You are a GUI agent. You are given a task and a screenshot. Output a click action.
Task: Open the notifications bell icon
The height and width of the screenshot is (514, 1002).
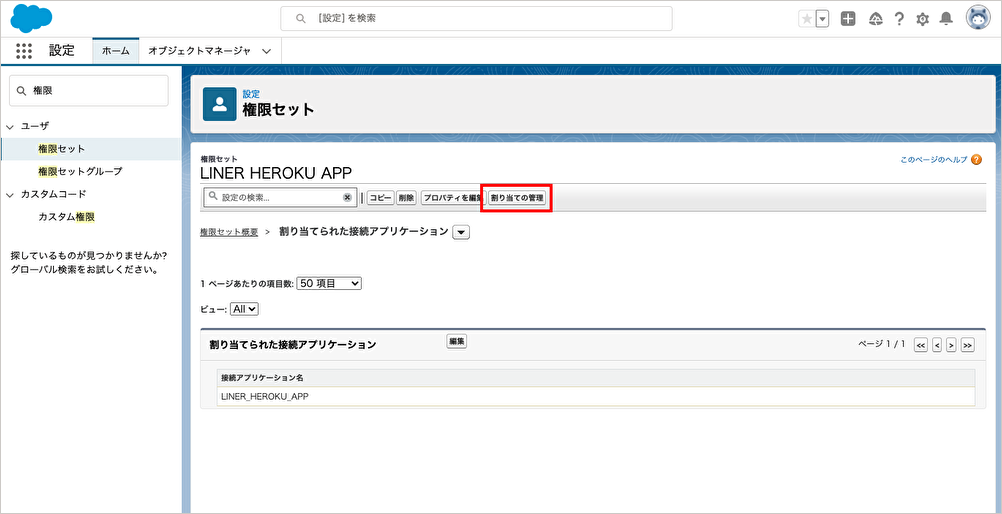(x=946, y=19)
